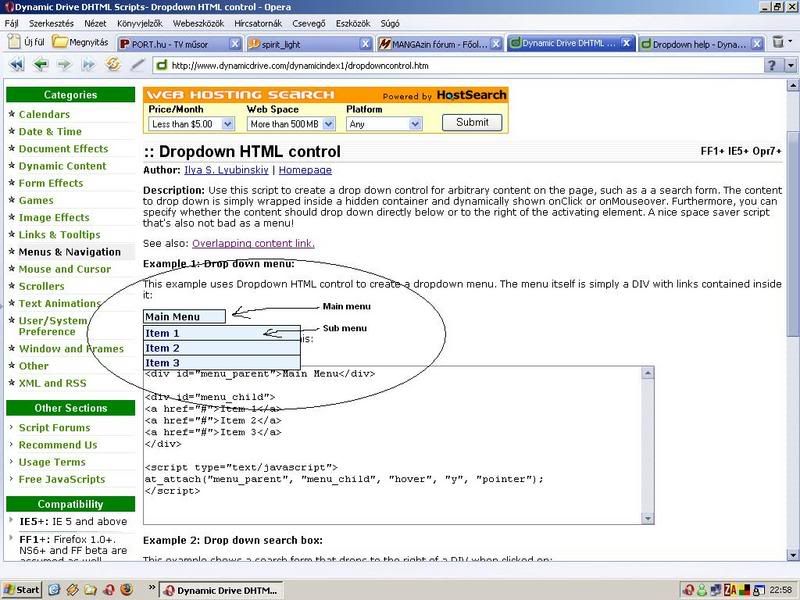Open the Script Forums link
This screenshot has width=800, height=600.
coord(55,428)
